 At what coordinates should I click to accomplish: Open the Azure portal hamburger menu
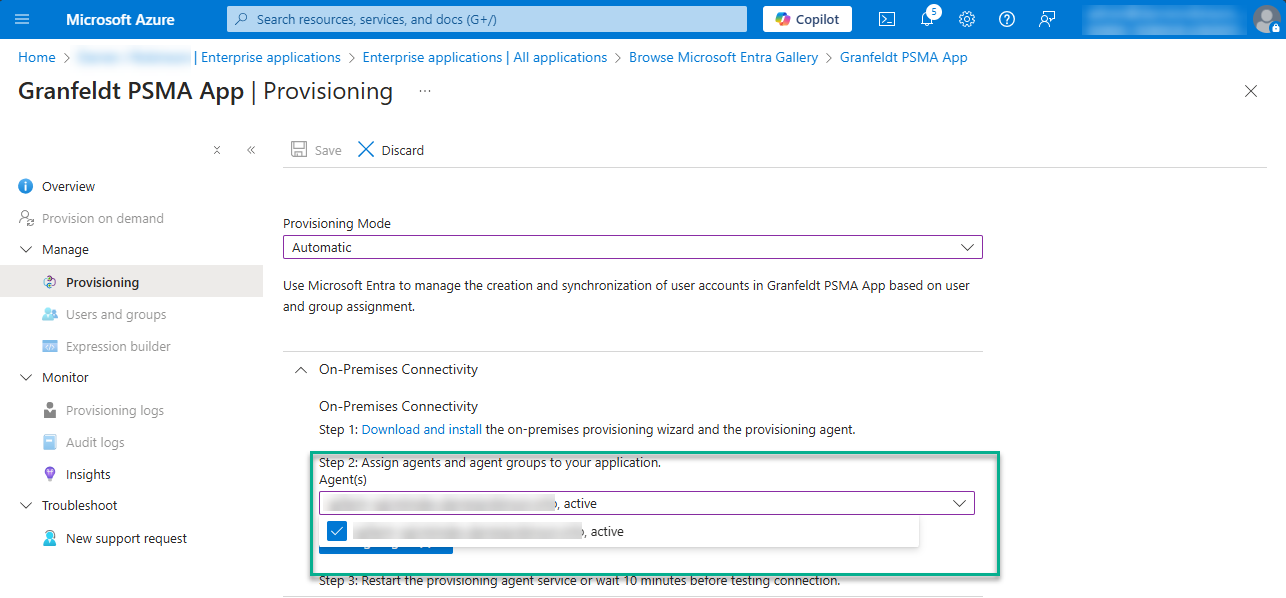click(x=22, y=19)
